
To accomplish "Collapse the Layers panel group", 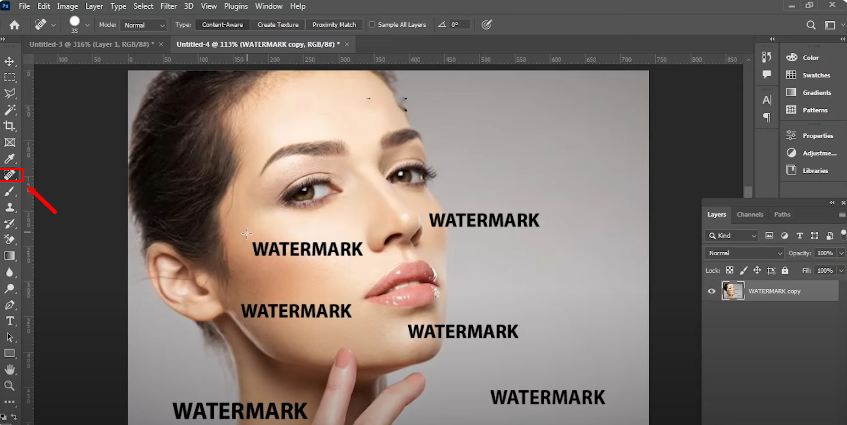I will coord(832,203).
